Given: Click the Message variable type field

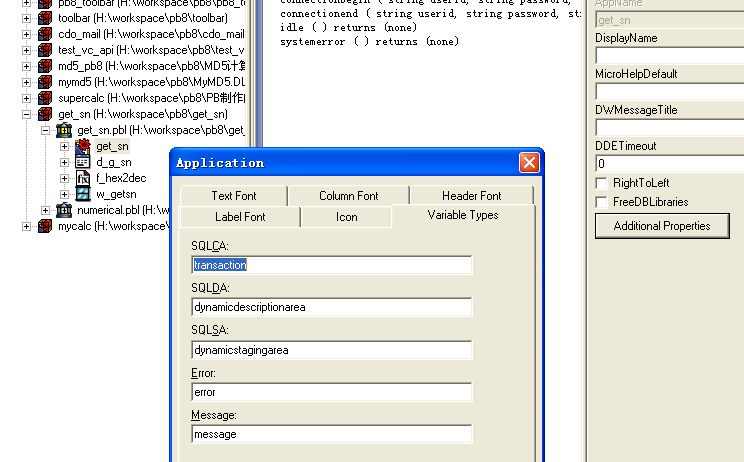Looking at the screenshot, I should pos(332,434).
